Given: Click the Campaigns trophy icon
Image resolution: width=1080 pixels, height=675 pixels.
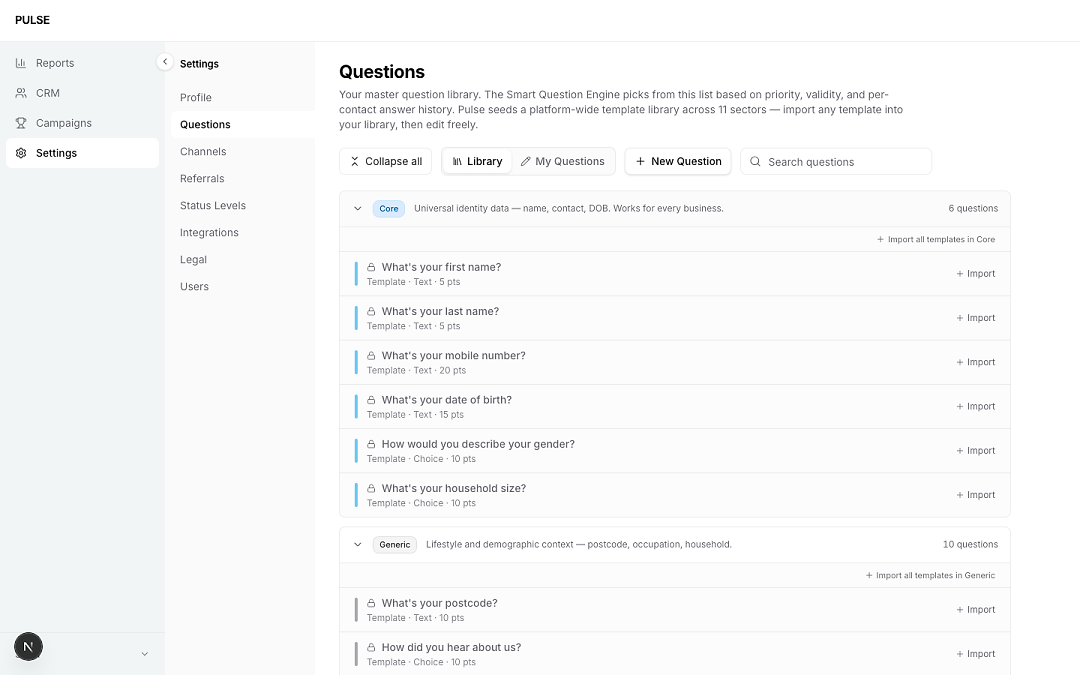Looking at the screenshot, I should pos(21,123).
